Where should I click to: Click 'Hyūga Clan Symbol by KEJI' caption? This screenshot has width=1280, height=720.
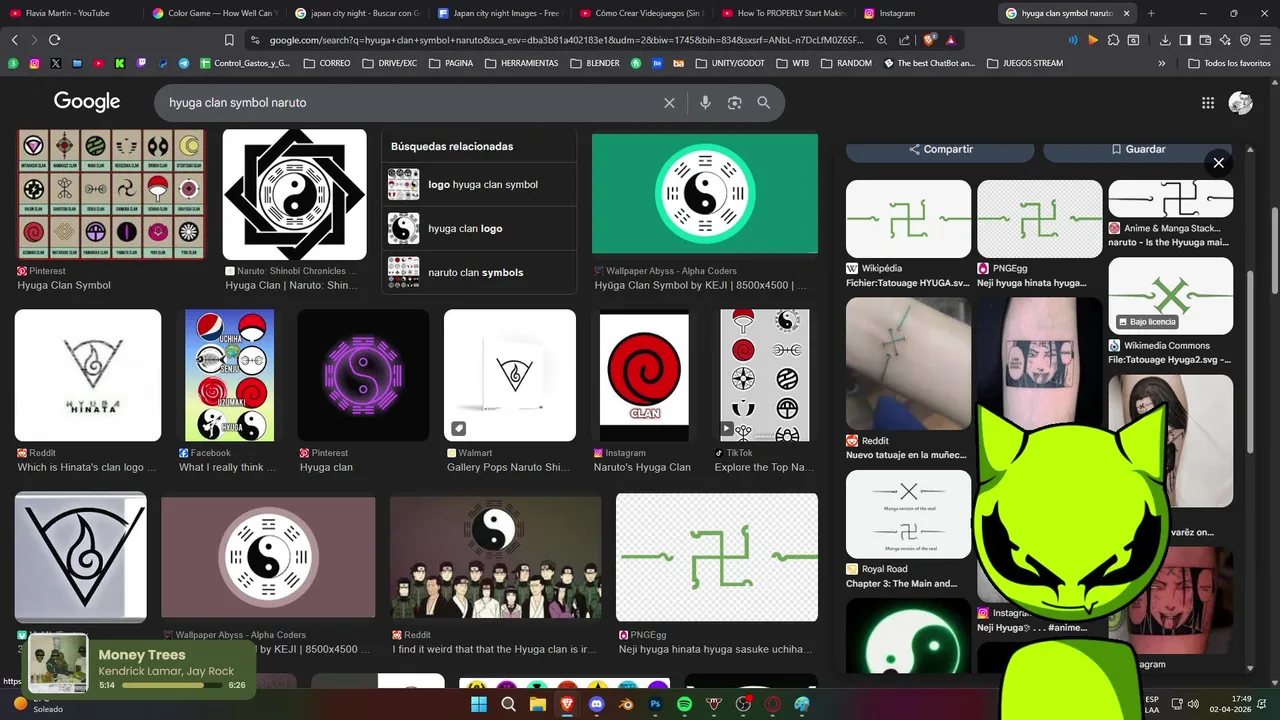click(700, 285)
